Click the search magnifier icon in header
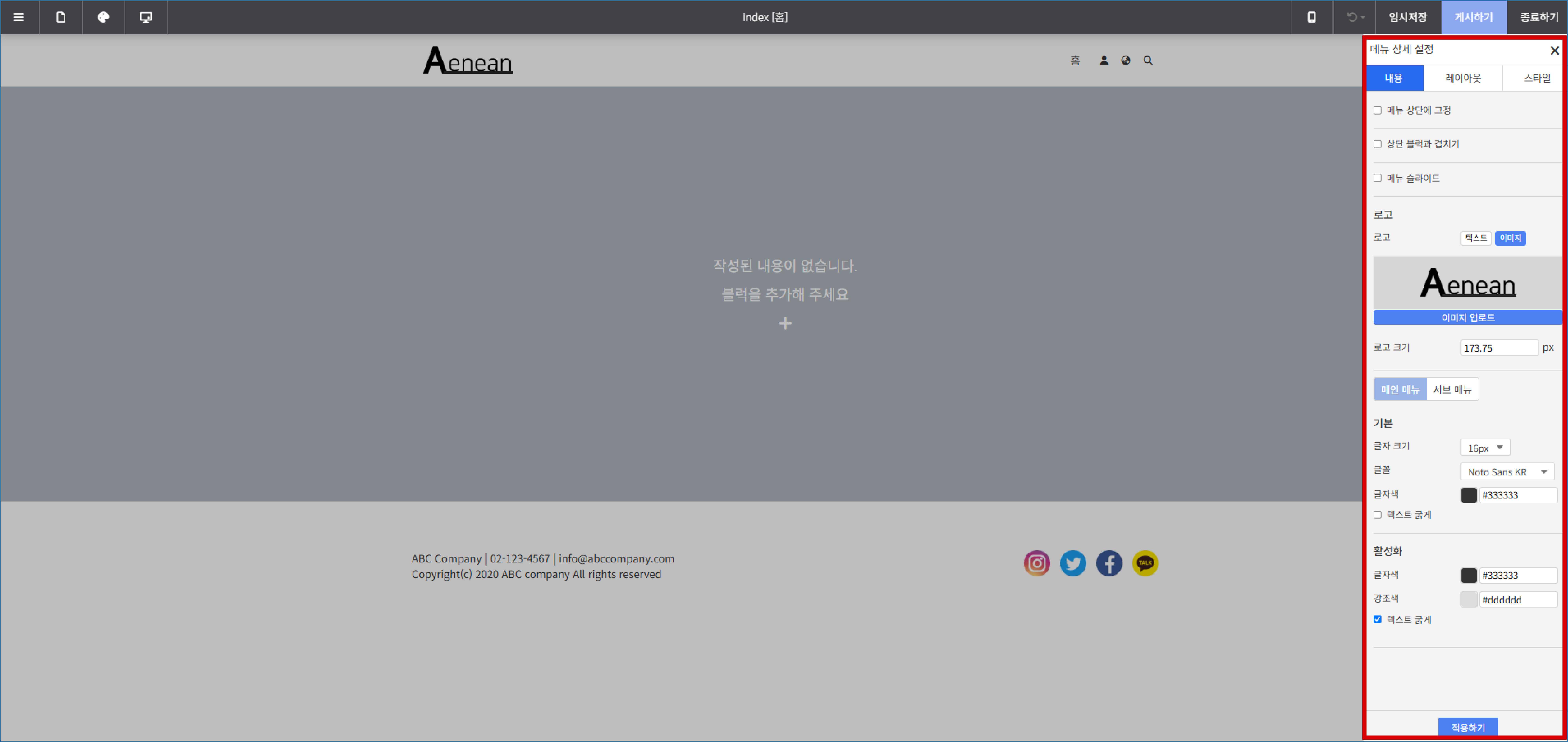1568x742 pixels. (x=1148, y=60)
